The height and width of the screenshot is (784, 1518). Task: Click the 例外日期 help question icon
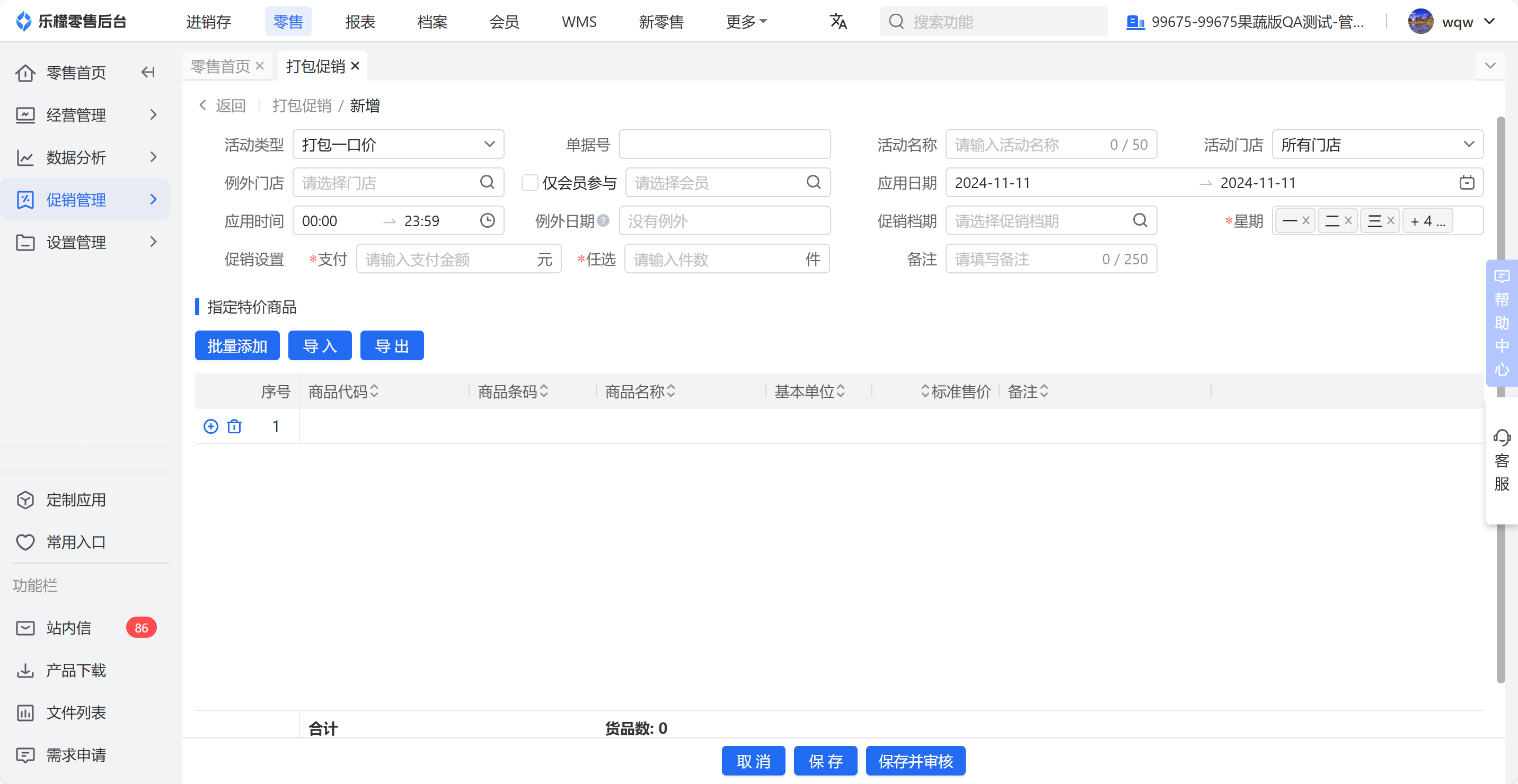tap(603, 221)
